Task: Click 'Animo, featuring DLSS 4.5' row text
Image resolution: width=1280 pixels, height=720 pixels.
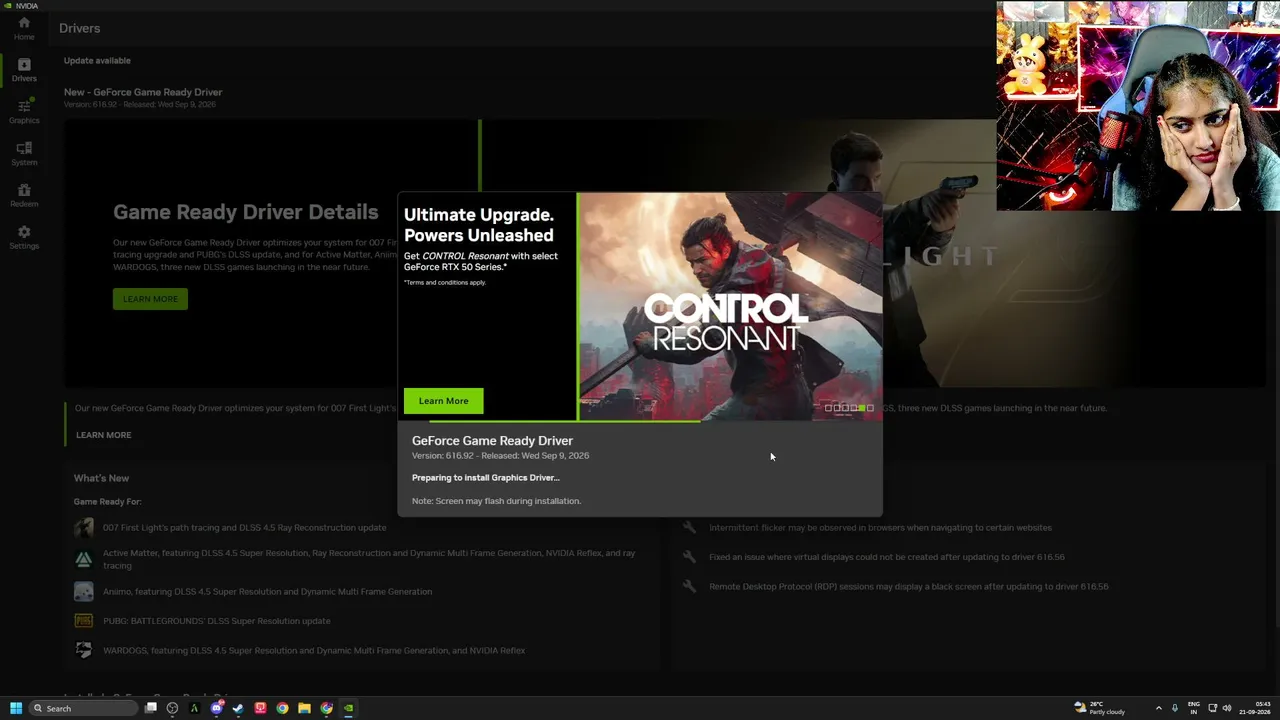Action: (x=267, y=591)
